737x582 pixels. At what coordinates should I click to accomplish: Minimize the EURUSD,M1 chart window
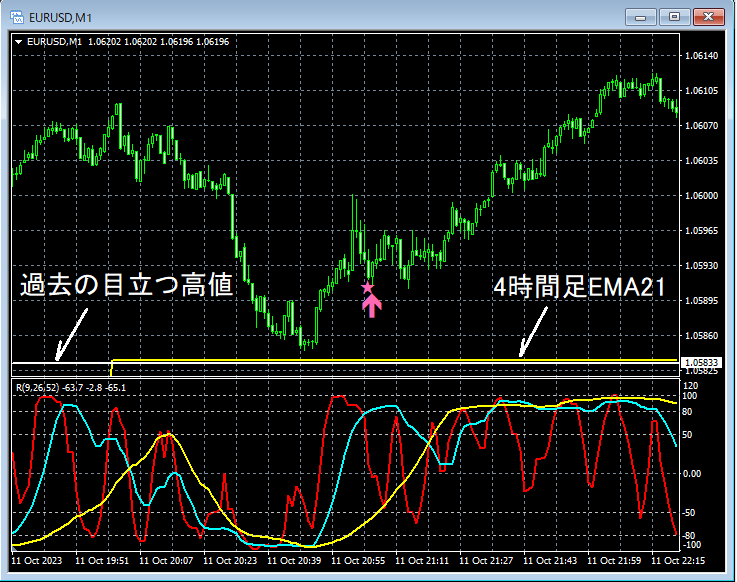tap(640, 17)
